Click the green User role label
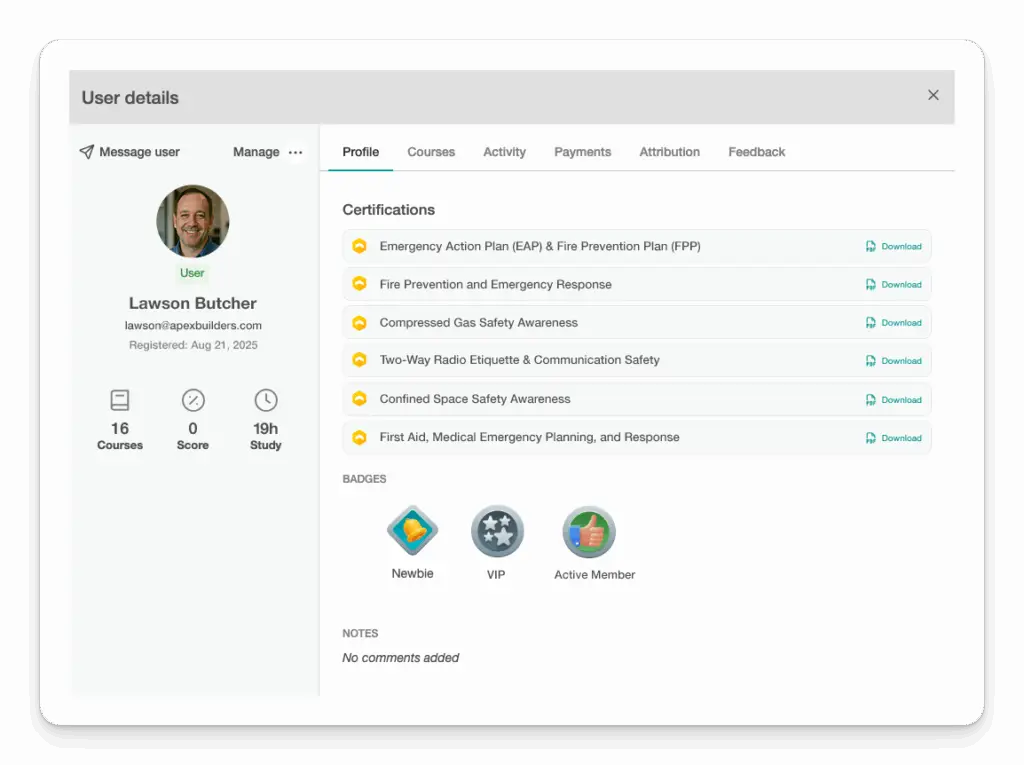This screenshot has width=1024, height=765. (192, 272)
